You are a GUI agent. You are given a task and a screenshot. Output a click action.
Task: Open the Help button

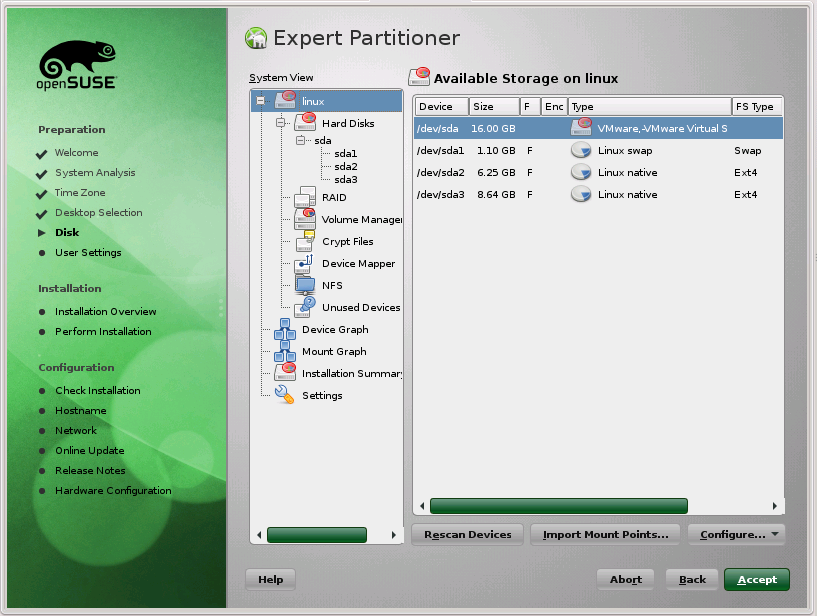[x=270, y=579]
